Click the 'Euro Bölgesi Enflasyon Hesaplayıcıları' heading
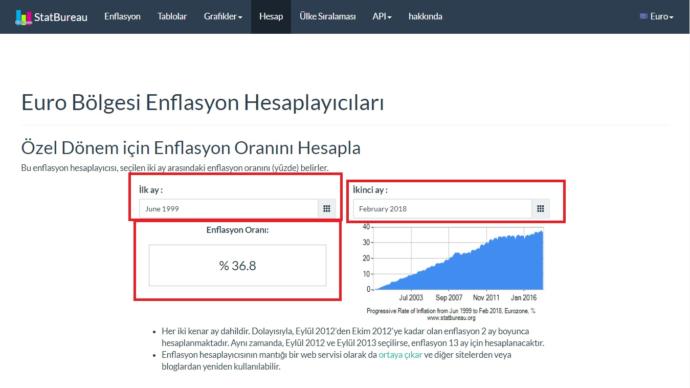 pyautogui.click(x=202, y=102)
